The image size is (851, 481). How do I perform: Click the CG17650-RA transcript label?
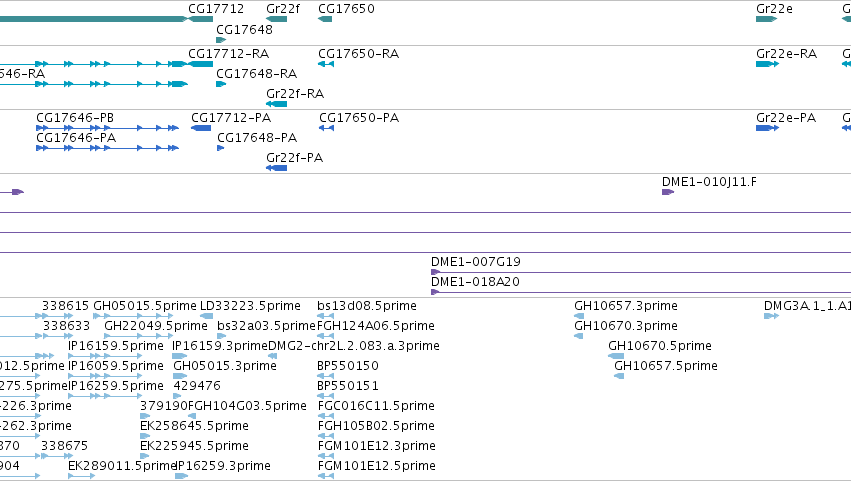coord(358,54)
